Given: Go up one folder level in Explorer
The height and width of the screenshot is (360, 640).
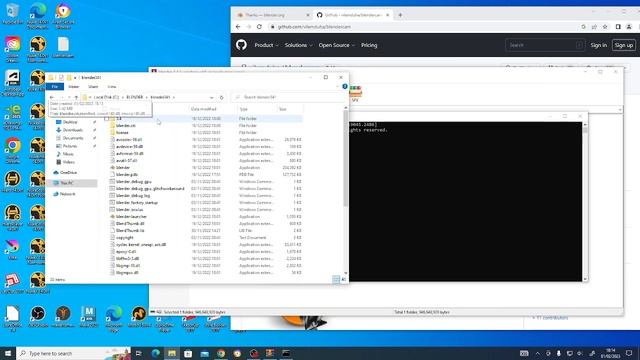Looking at the screenshot, I should point(76,97).
